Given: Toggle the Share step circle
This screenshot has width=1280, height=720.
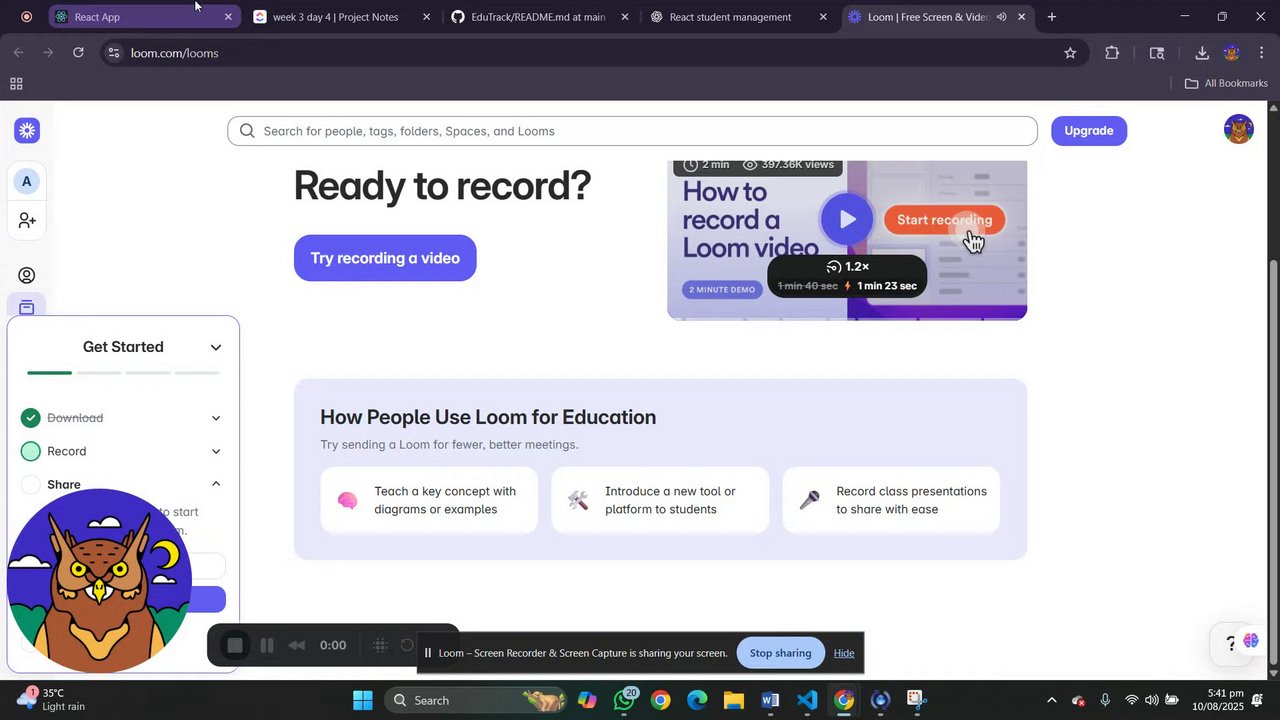Looking at the screenshot, I should click(31, 485).
